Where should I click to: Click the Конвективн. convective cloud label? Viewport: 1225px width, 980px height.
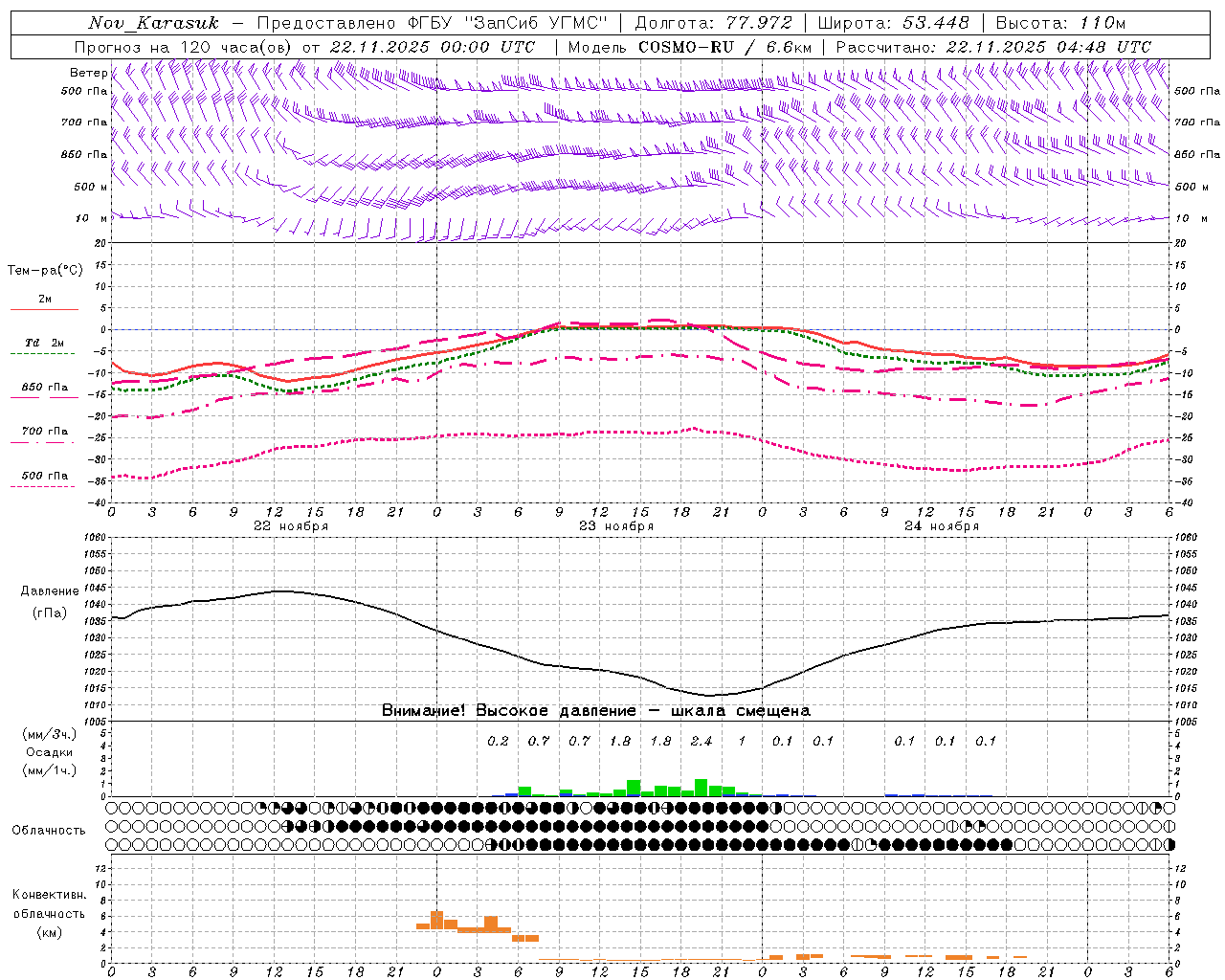point(49,895)
